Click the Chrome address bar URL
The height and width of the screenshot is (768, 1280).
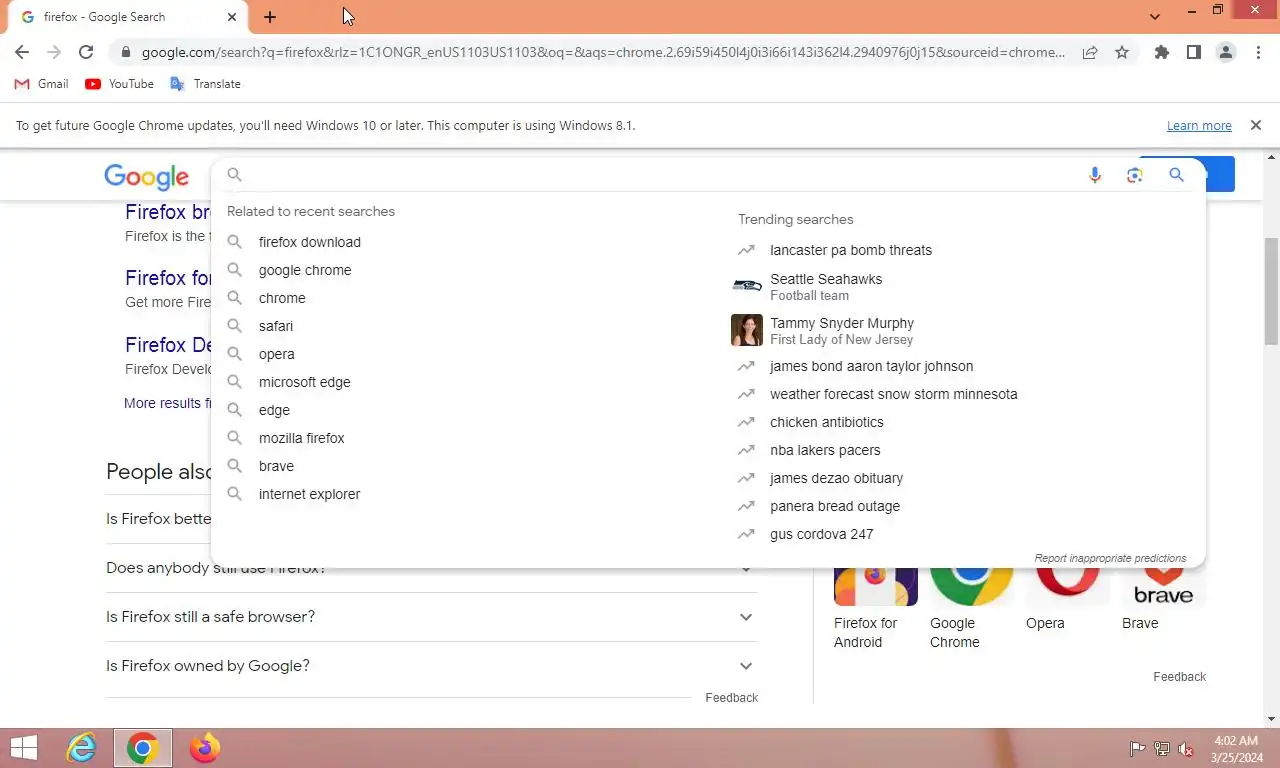click(x=603, y=52)
